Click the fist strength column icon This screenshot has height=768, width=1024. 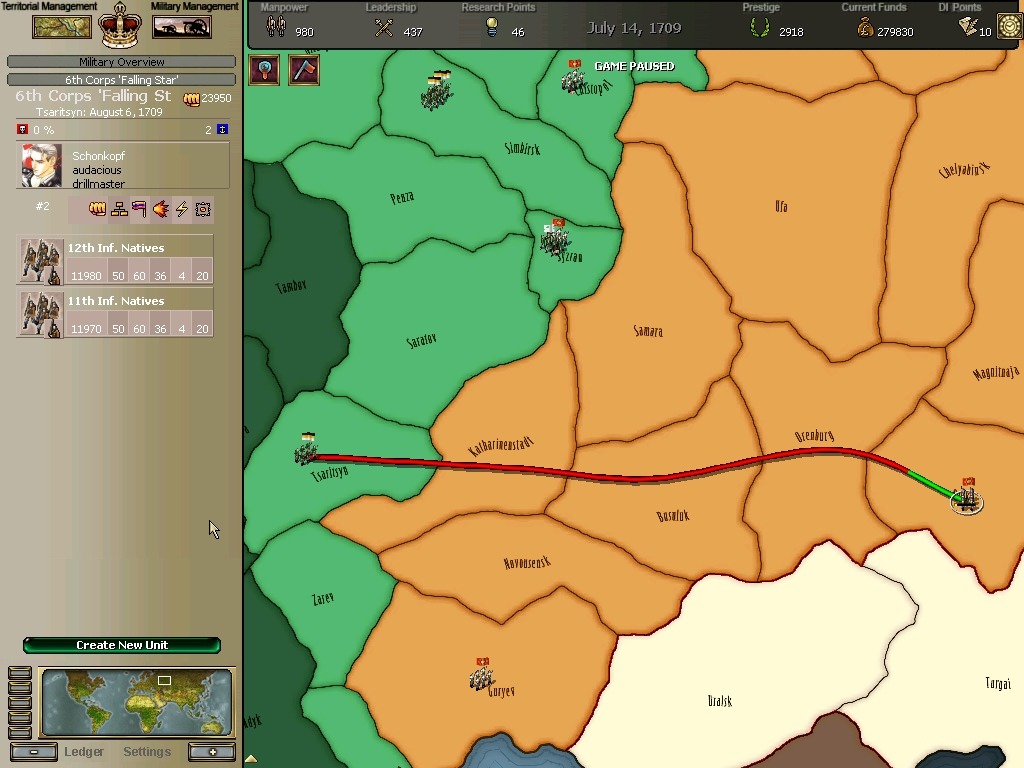(97, 209)
